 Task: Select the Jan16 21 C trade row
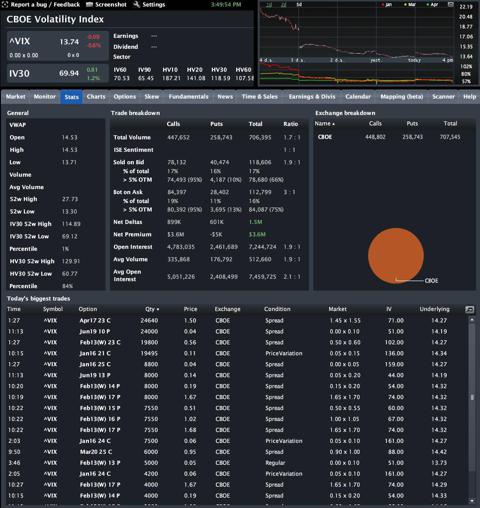(237, 353)
